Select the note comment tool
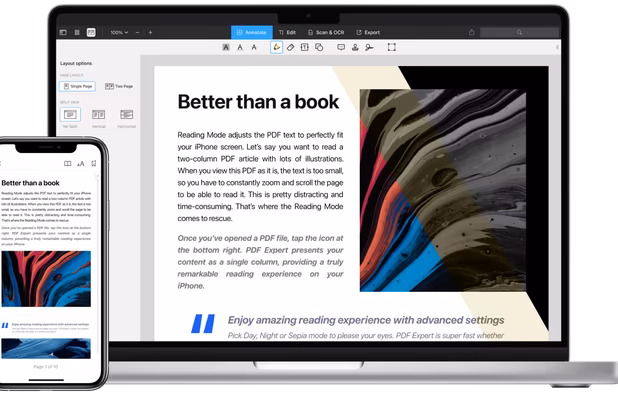Screen dimensions: 618x394 341,47
